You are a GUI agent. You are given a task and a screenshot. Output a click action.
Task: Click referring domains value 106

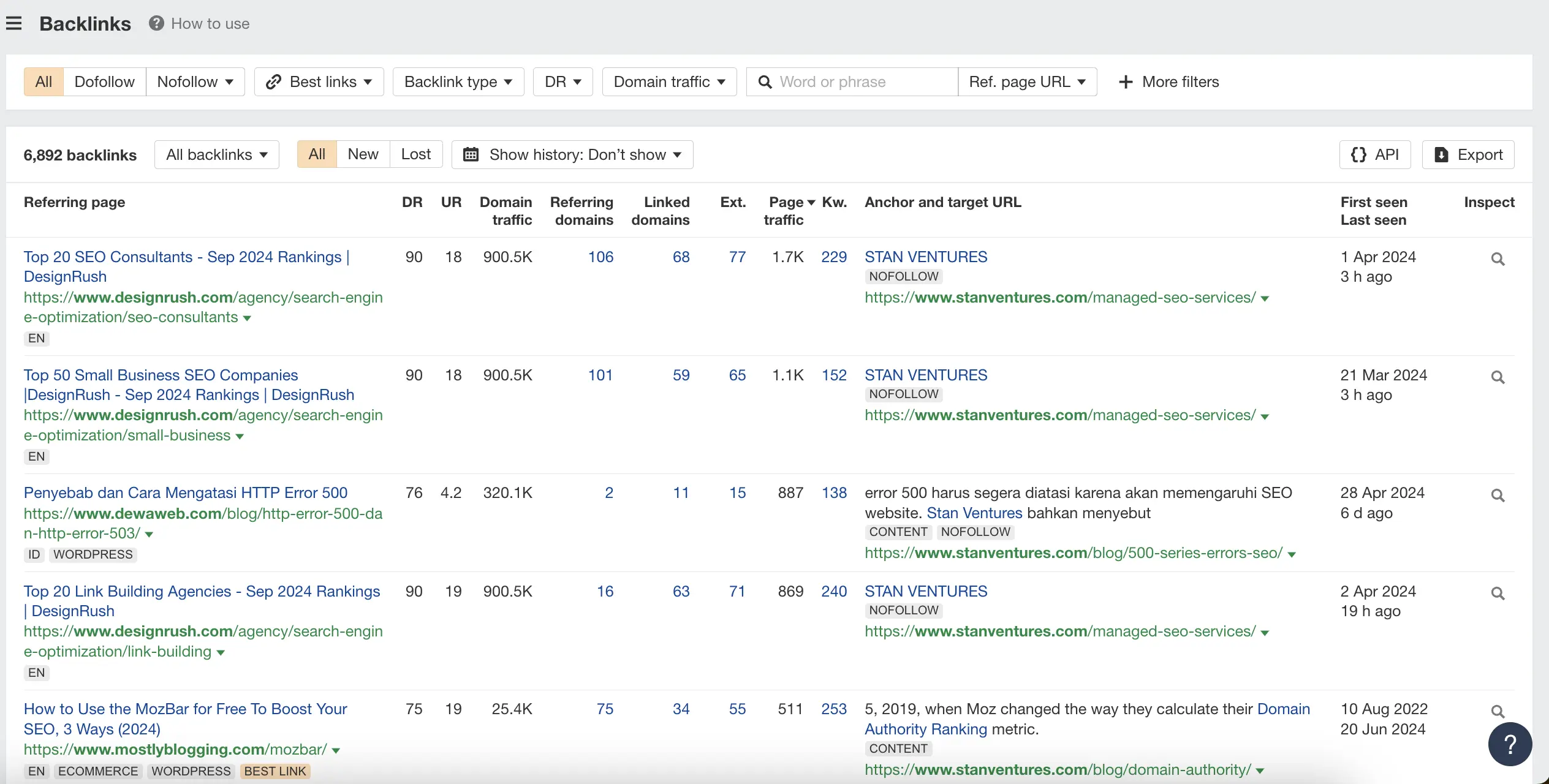(x=600, y=257)
